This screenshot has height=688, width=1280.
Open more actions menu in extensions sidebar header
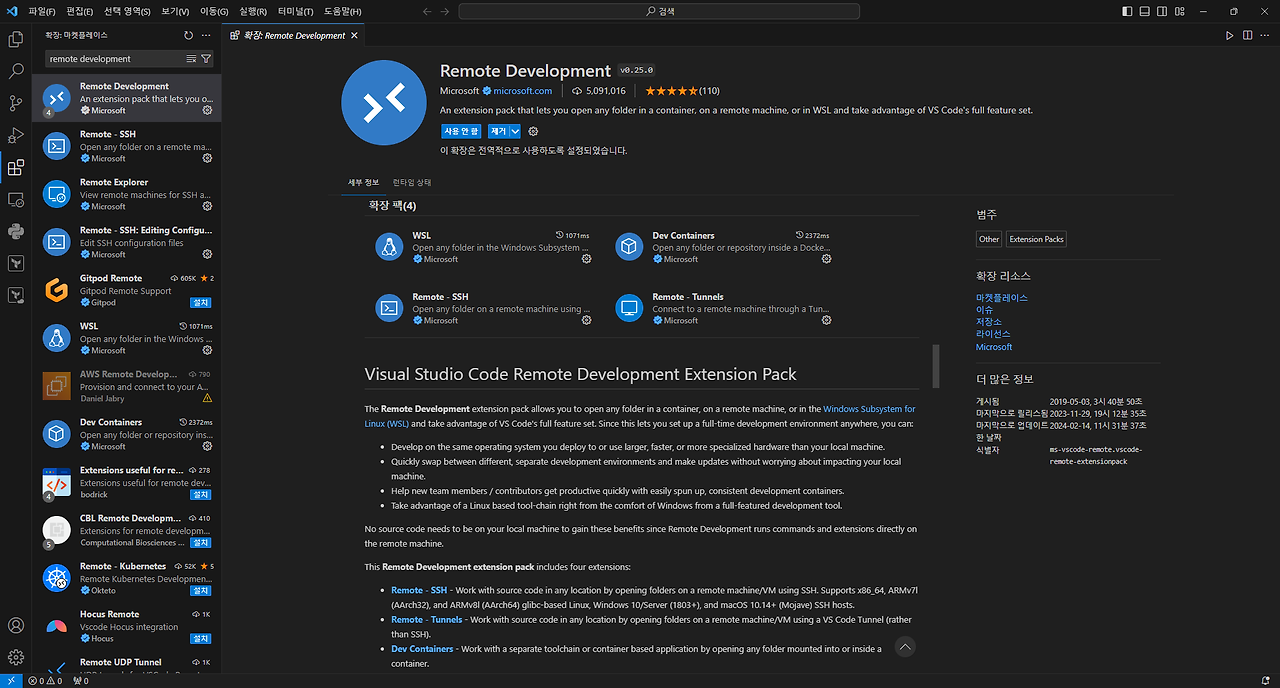[207, 35]
